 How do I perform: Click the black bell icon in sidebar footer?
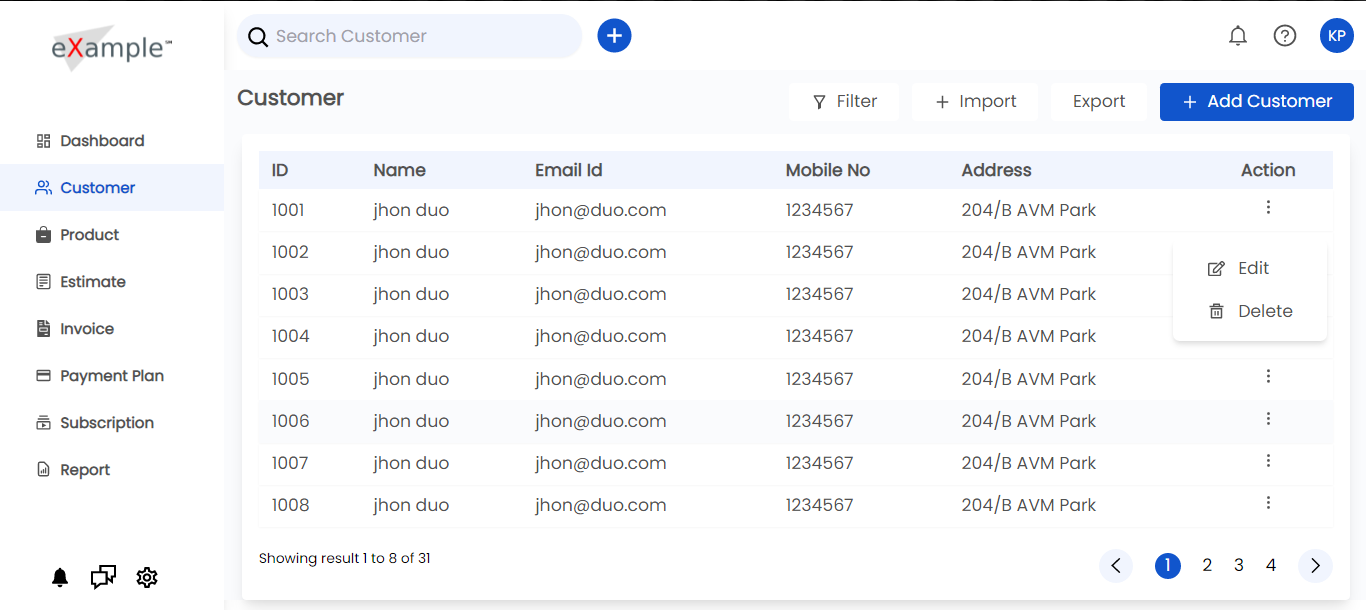pyautogui.click(x=60, y=577)
